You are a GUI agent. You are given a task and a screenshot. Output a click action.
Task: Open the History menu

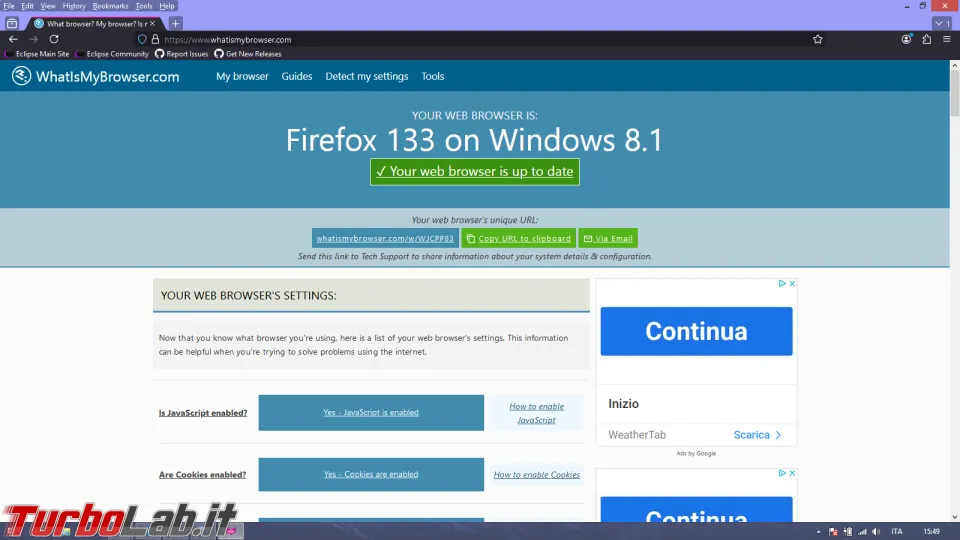tap(74, 6)
